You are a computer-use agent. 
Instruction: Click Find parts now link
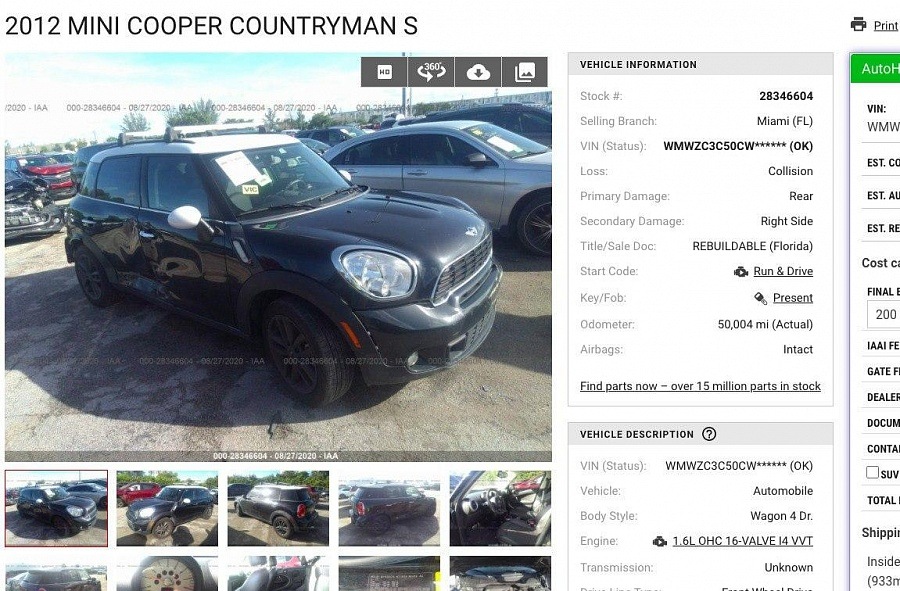click(700, 386)
